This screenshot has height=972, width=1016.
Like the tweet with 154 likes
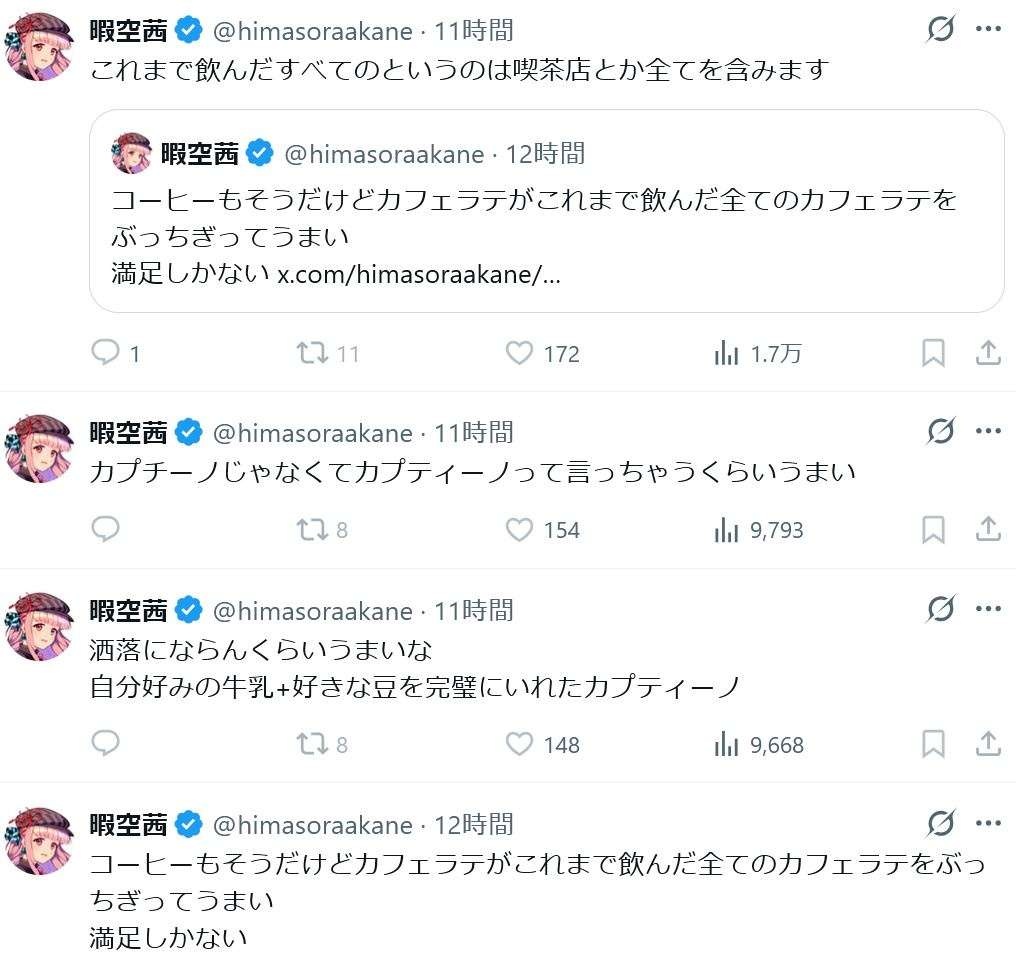(x=519, y=530)
